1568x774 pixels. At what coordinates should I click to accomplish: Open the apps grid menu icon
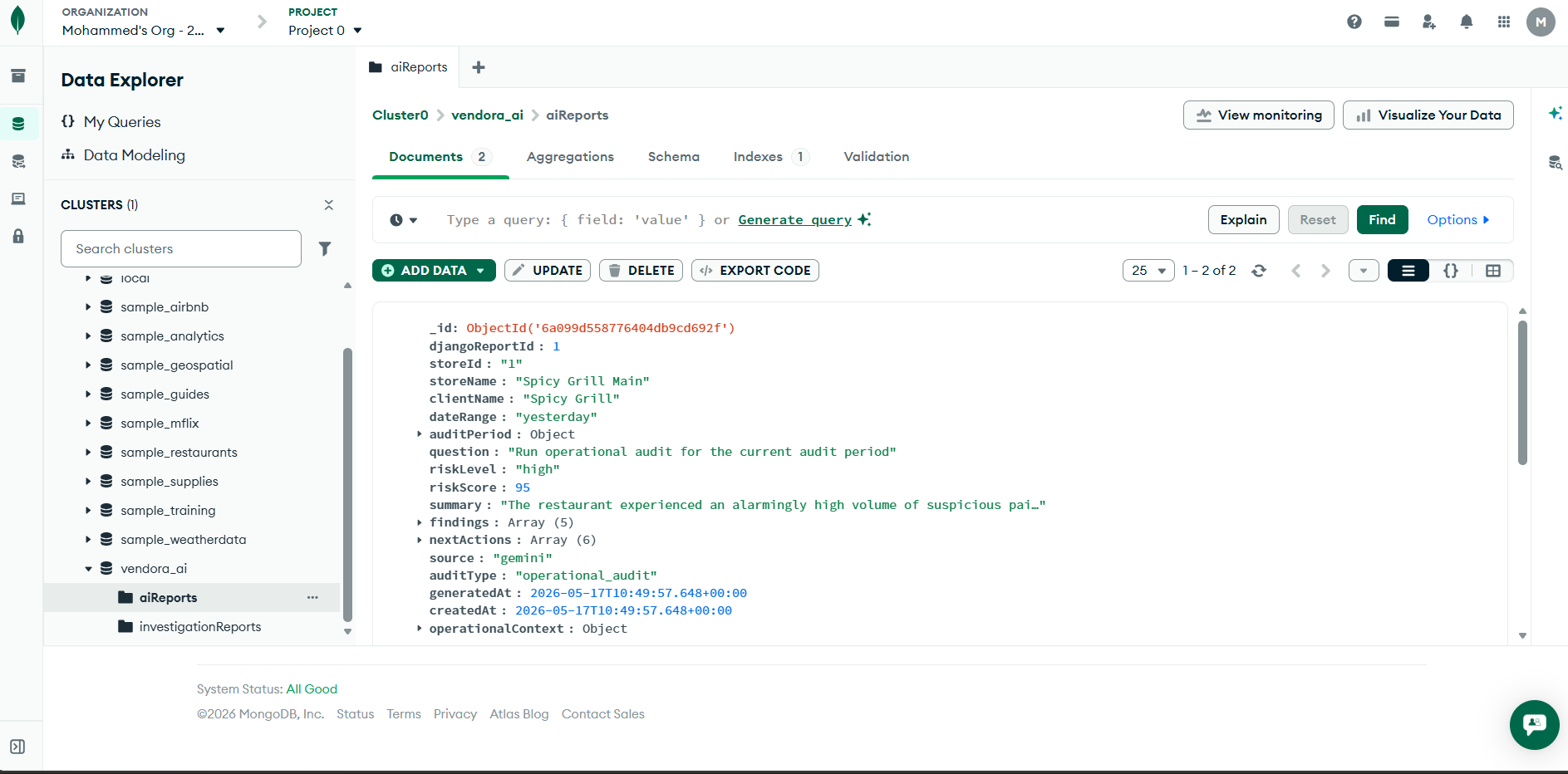pos(1504,22)
